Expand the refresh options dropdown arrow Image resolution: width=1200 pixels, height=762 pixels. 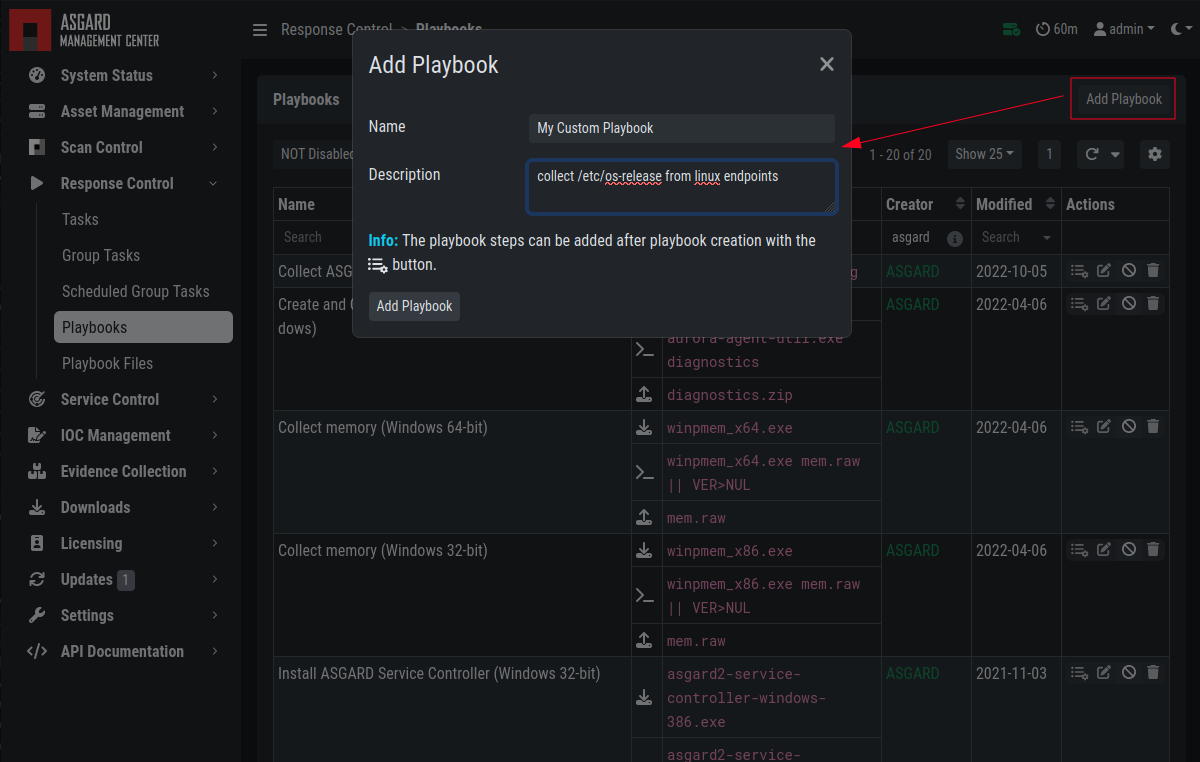tap(1115, 155)
